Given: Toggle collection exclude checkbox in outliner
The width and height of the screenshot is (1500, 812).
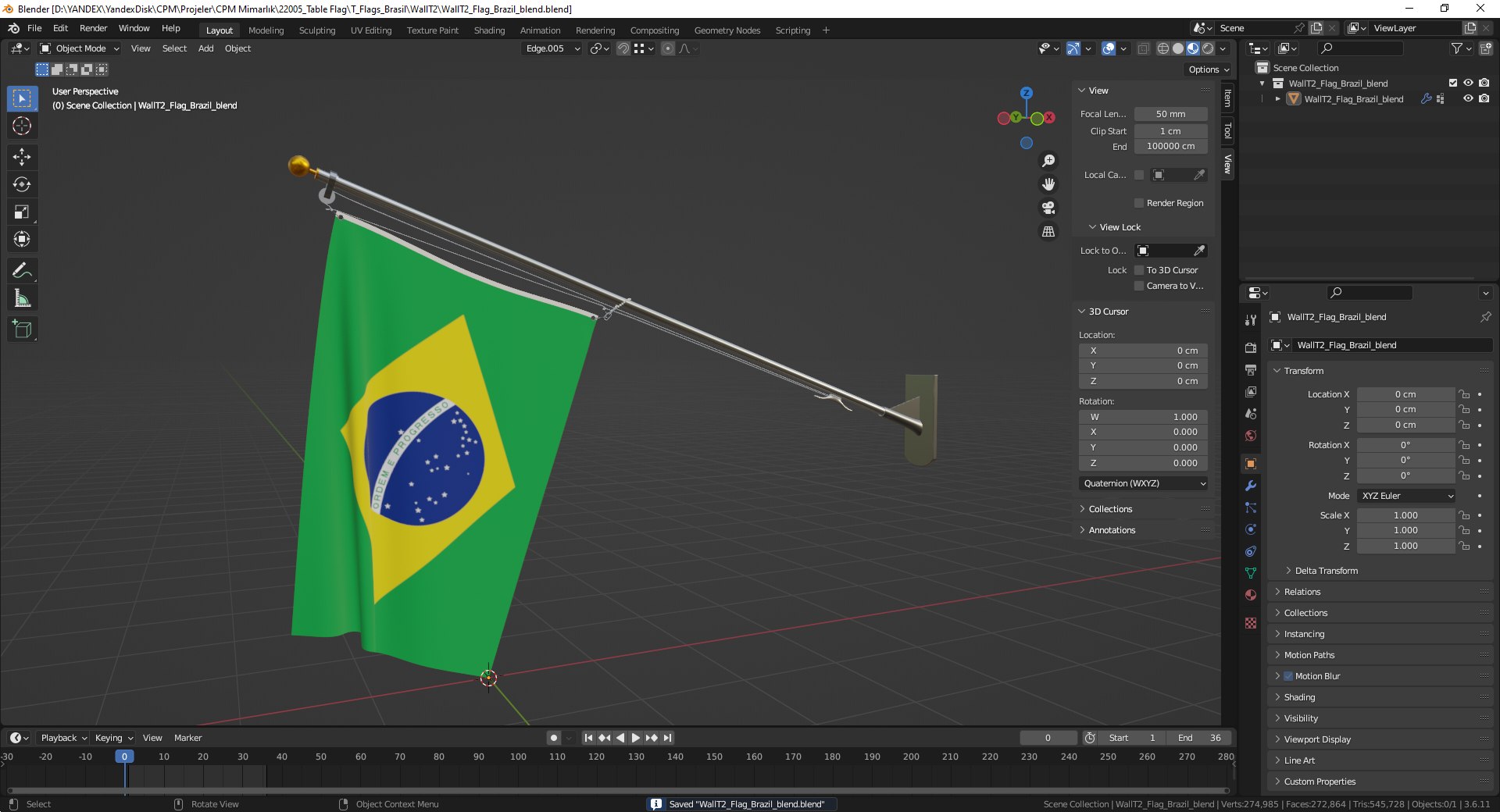Looking at the screenshot, I should 1453,83.
